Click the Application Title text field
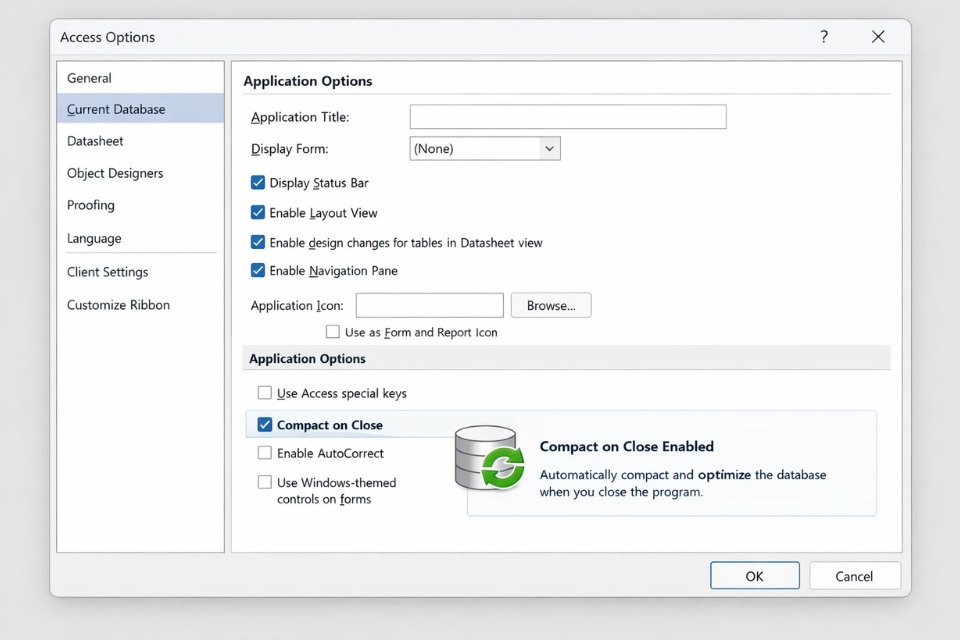The width and height of the screenshot is (960, 640). (x=568, y=117)
